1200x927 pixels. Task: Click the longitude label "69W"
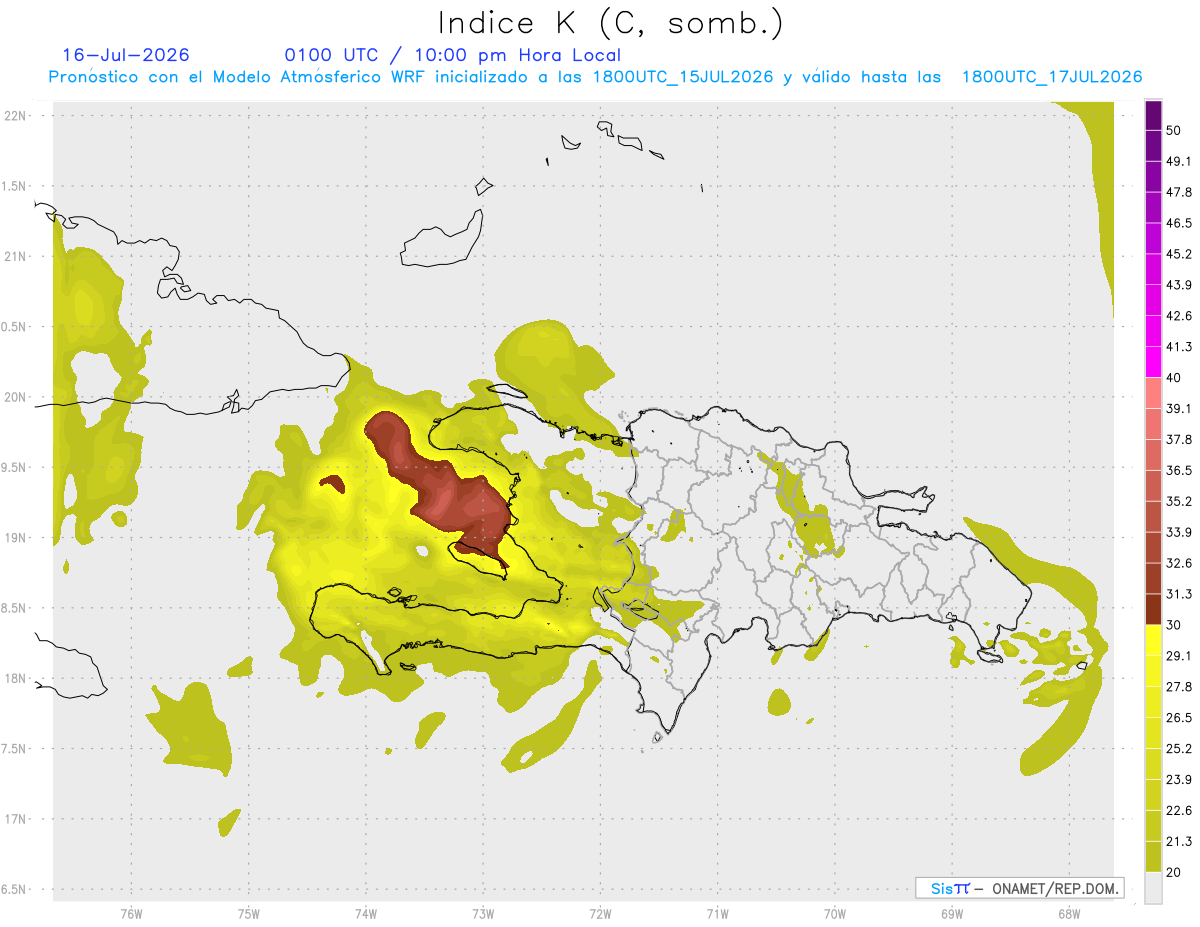click(x=952, y=914)
